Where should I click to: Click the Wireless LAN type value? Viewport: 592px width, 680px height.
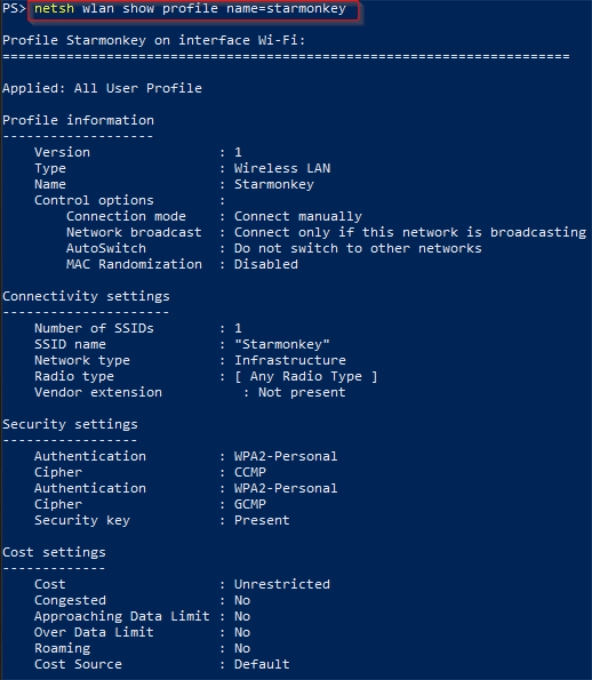click(x=282, y=168)
